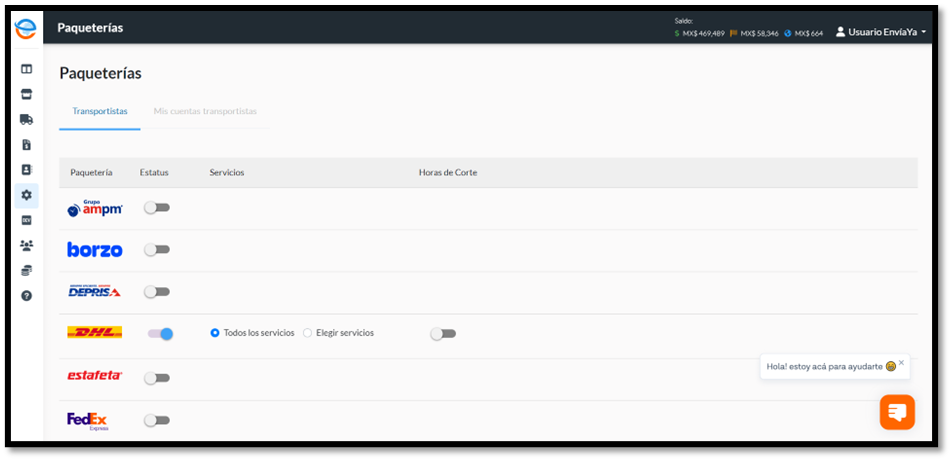Disable the DHL status toggle
This screenshot has height=460, width=951.
pos(160,334)
